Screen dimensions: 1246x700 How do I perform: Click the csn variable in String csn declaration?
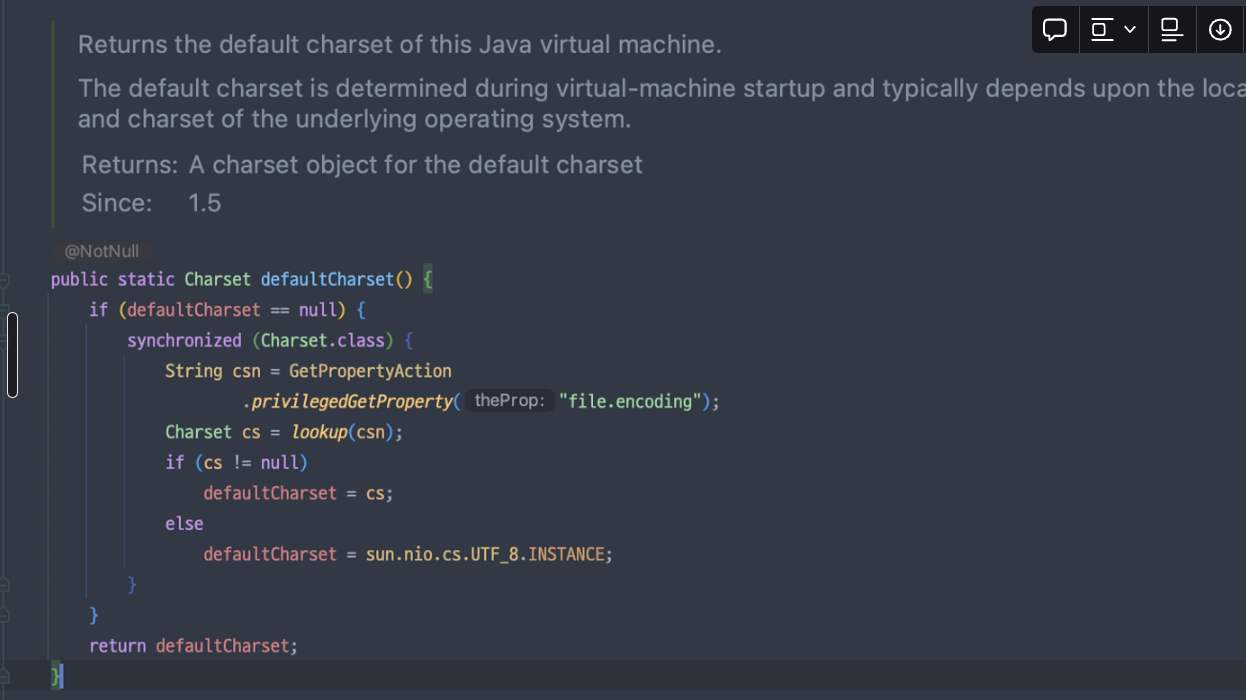point(246,371)
